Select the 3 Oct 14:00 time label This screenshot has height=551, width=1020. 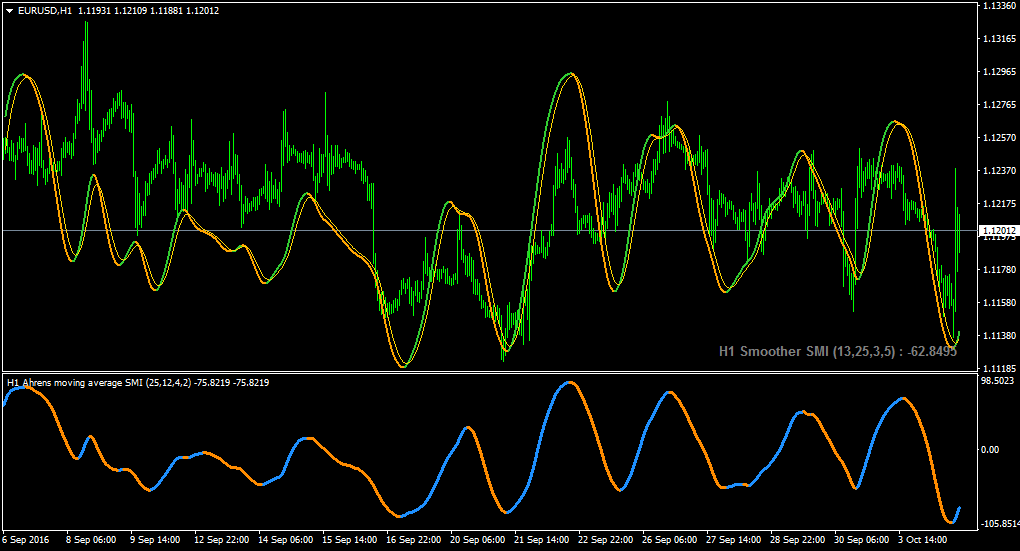point(922,540)
